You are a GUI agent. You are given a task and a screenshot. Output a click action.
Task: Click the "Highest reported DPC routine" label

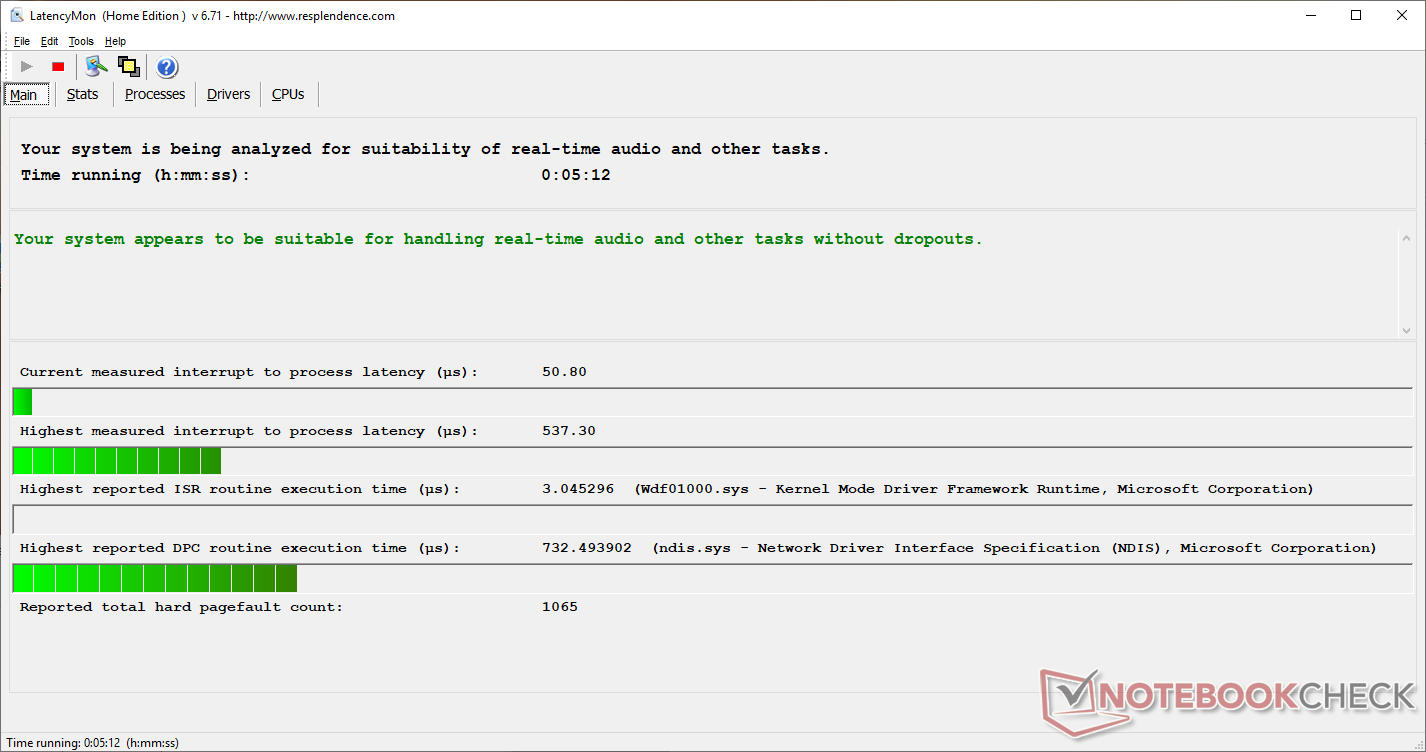pyautogui.click(x=240, y=548)
